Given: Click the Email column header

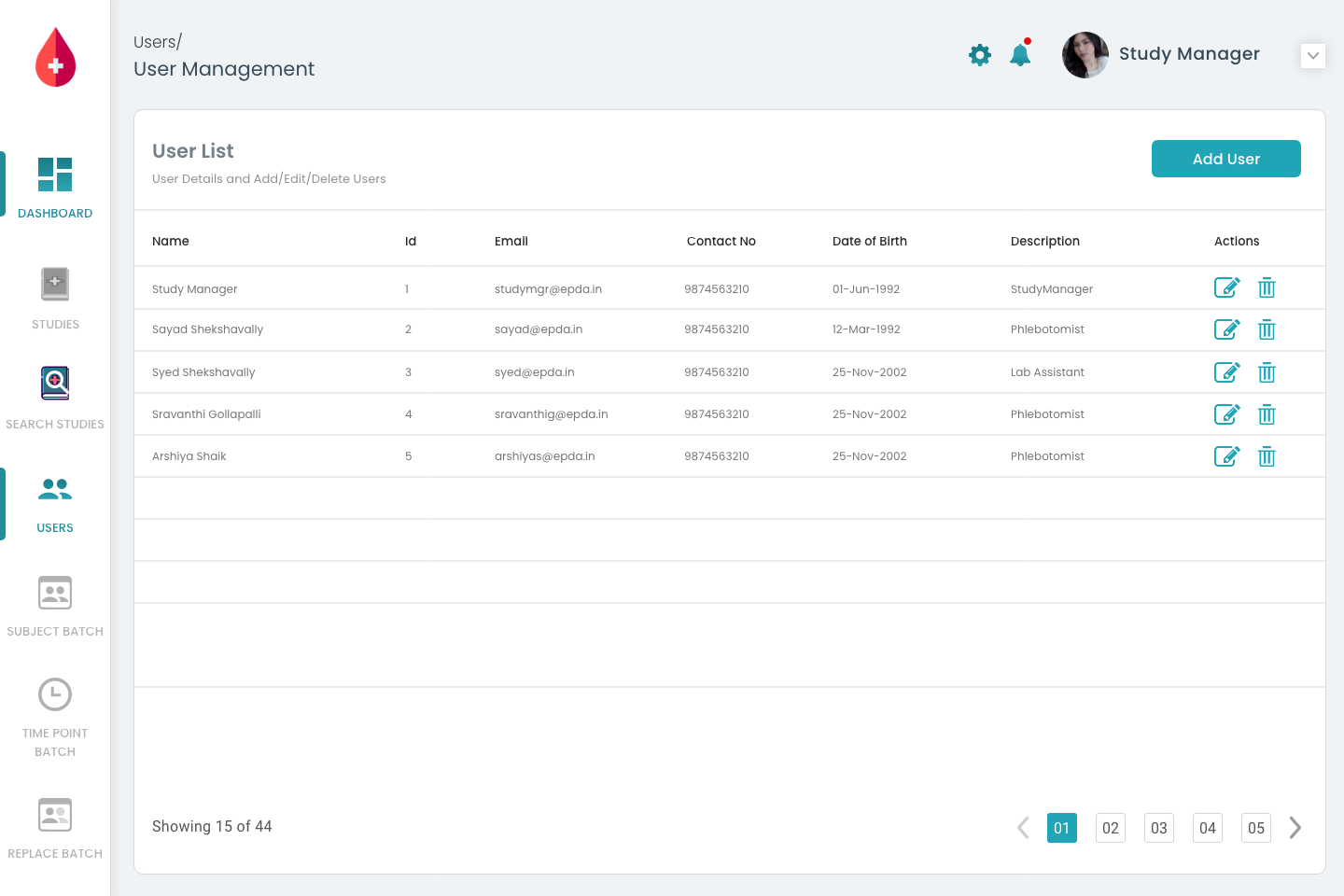Looking at the screenshot, I should coord(511,241).
